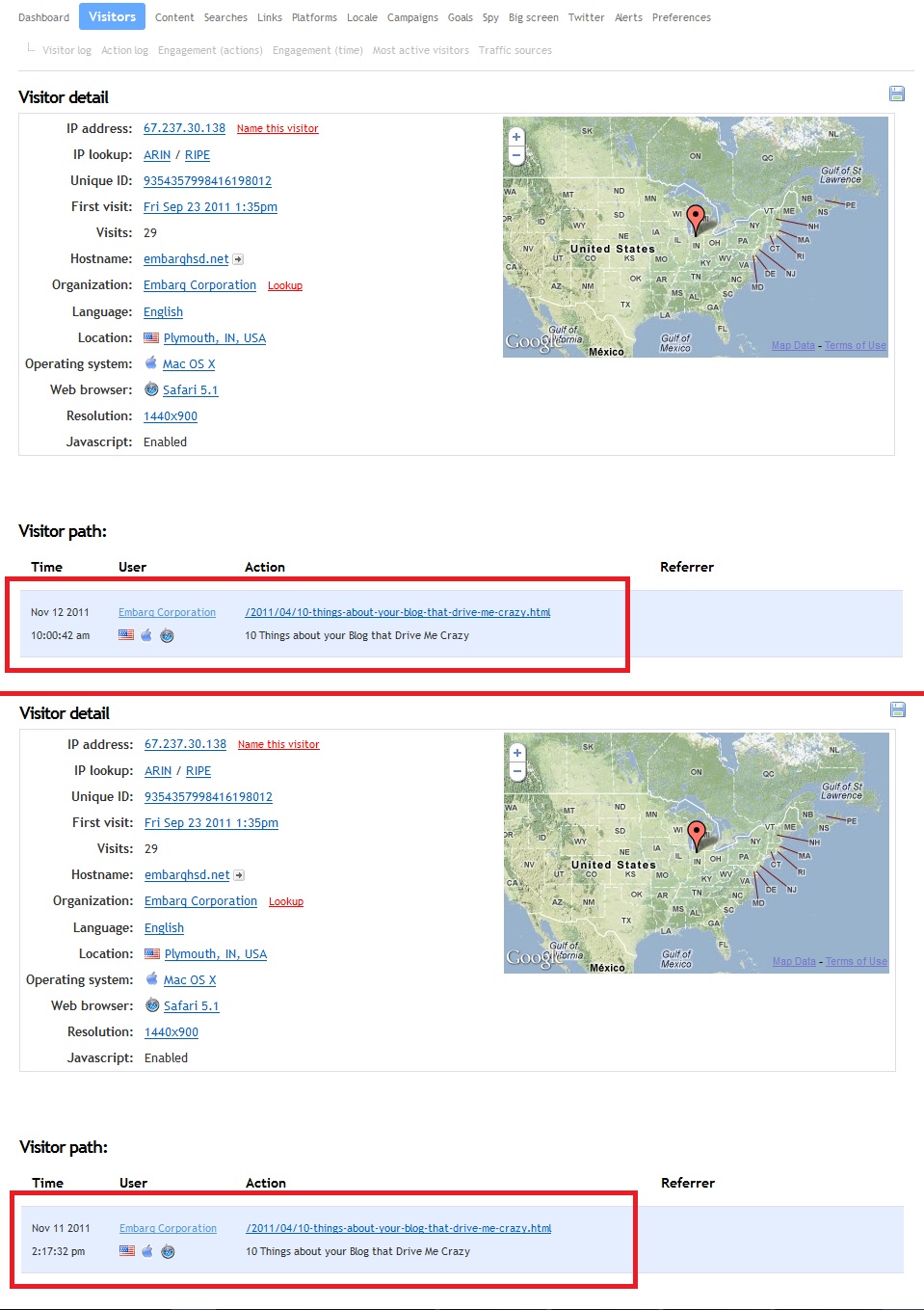This screenshot has height=1310, width=924.
Task: Select the Visitors tab
Action: click(112, 16)
